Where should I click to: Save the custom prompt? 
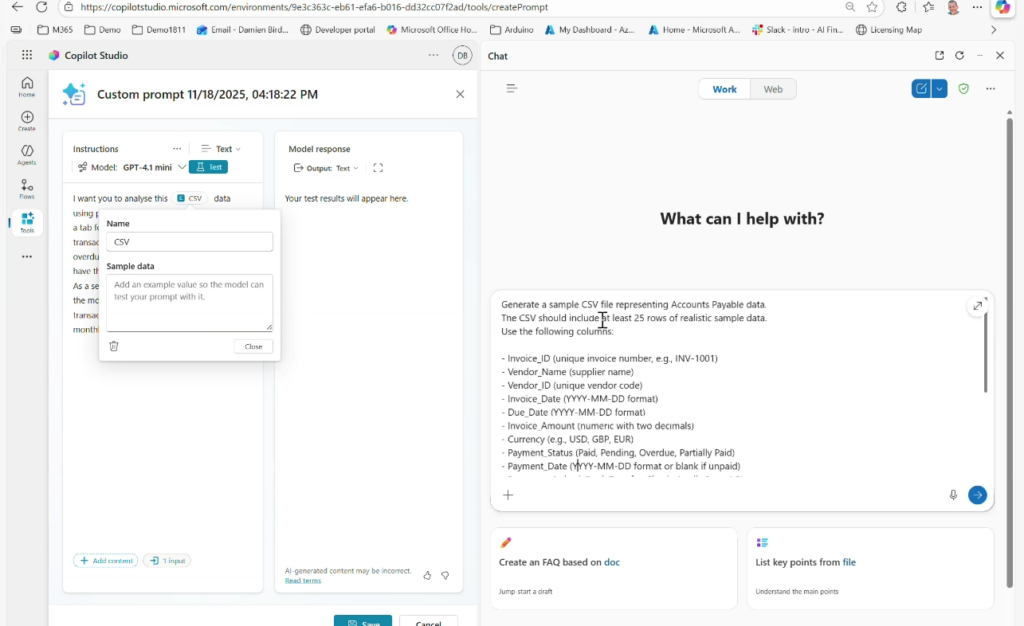[363, 621]
